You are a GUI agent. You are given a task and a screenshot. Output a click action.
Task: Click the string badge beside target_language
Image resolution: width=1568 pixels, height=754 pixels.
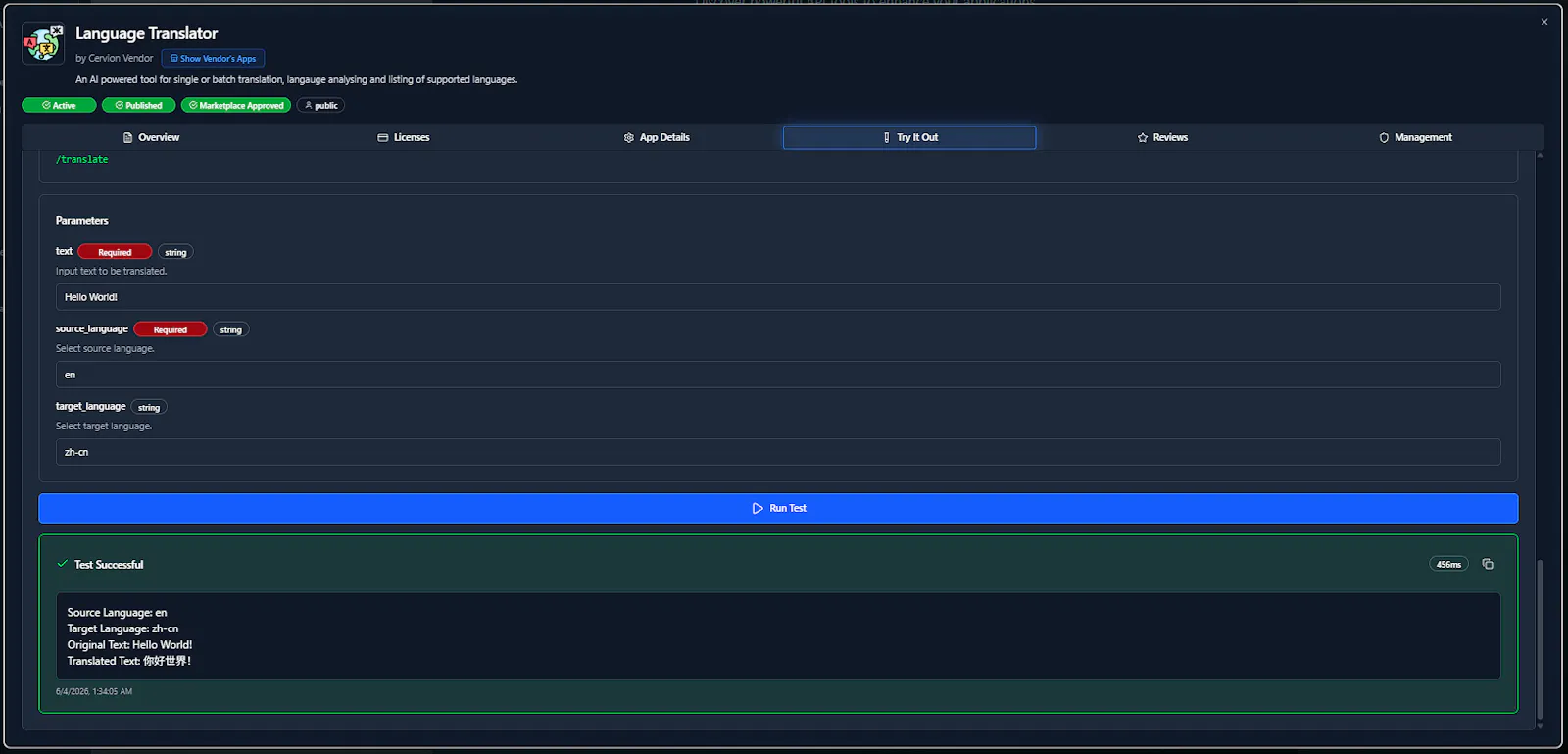(149, 407)
